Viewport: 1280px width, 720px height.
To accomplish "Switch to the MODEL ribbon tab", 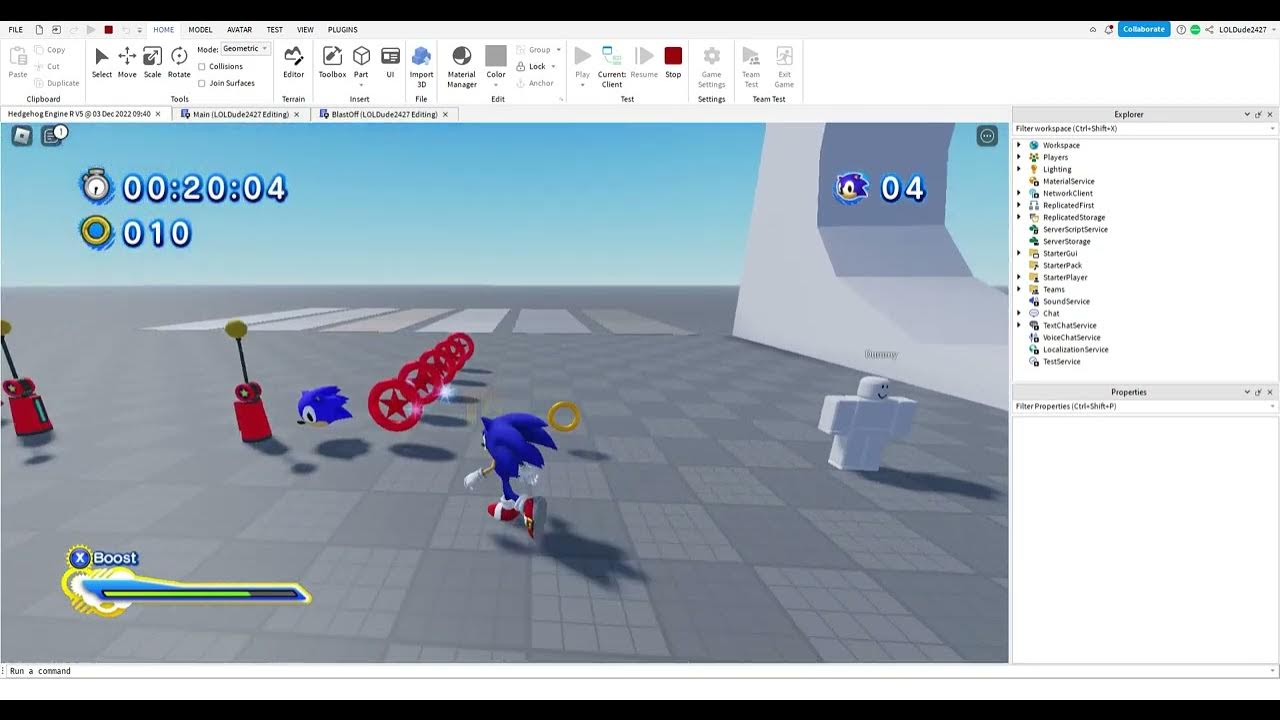I will pos(200,30).
